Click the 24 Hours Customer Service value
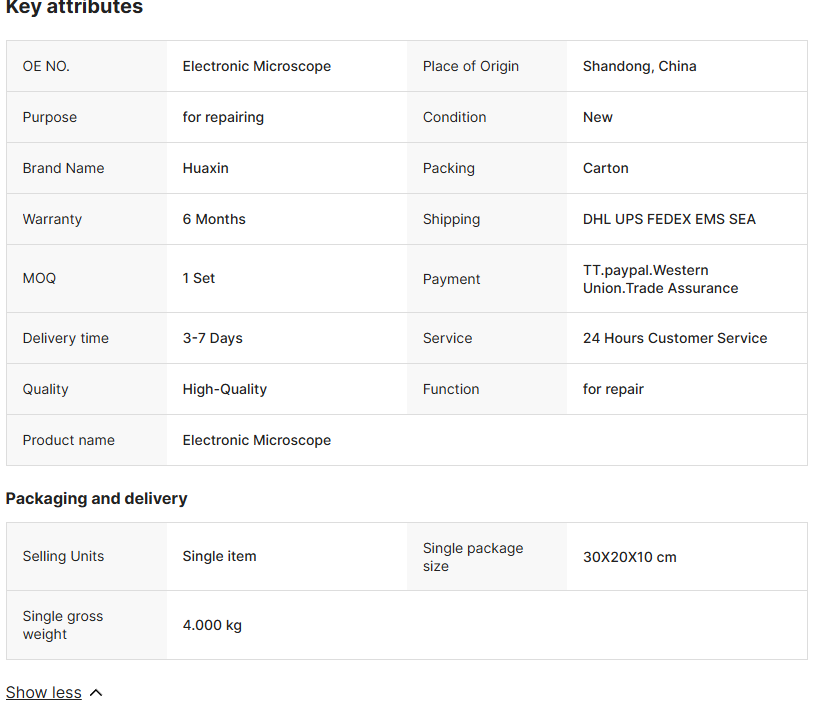825x706 pixels. [675, 338]
